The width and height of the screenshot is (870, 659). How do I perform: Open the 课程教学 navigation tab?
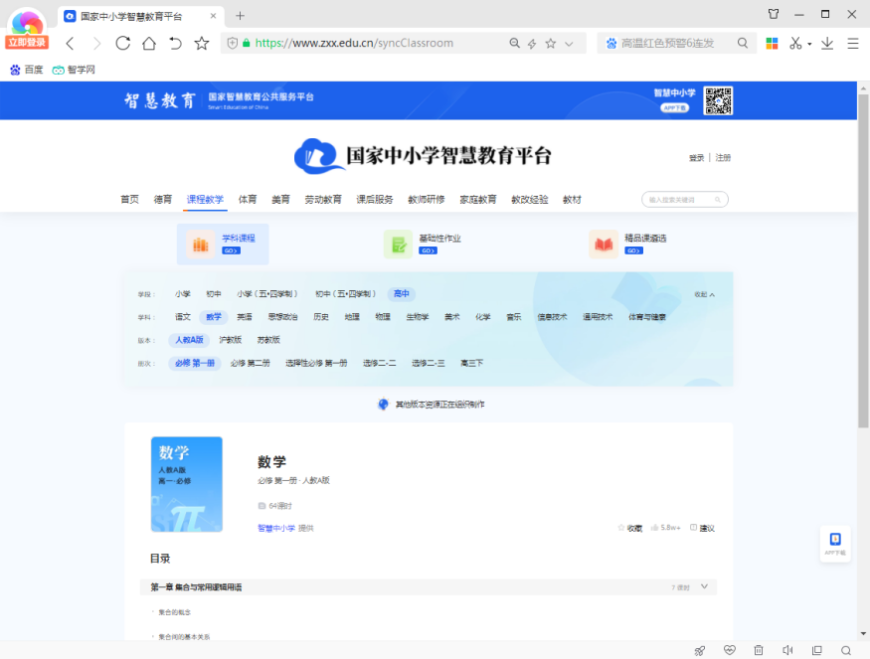pos(205,200)
